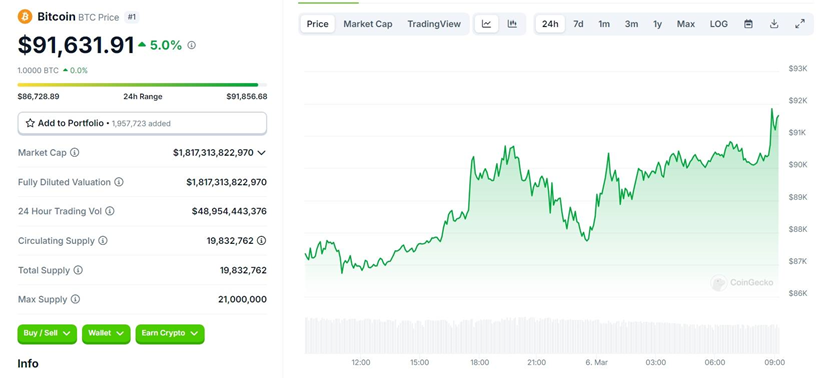
Task: Select the 24h time range
Action: 550,24
